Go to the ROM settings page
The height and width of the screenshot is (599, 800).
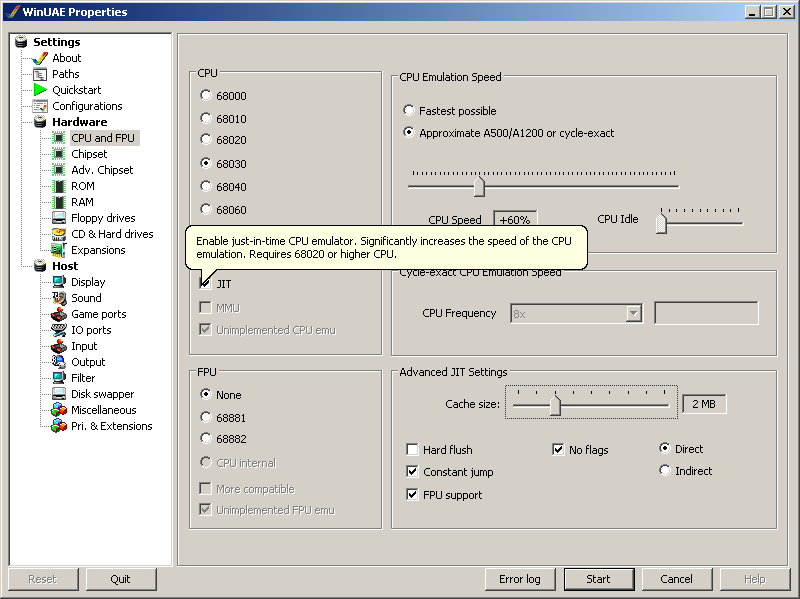pyautogui.click(x=83, y=186)
